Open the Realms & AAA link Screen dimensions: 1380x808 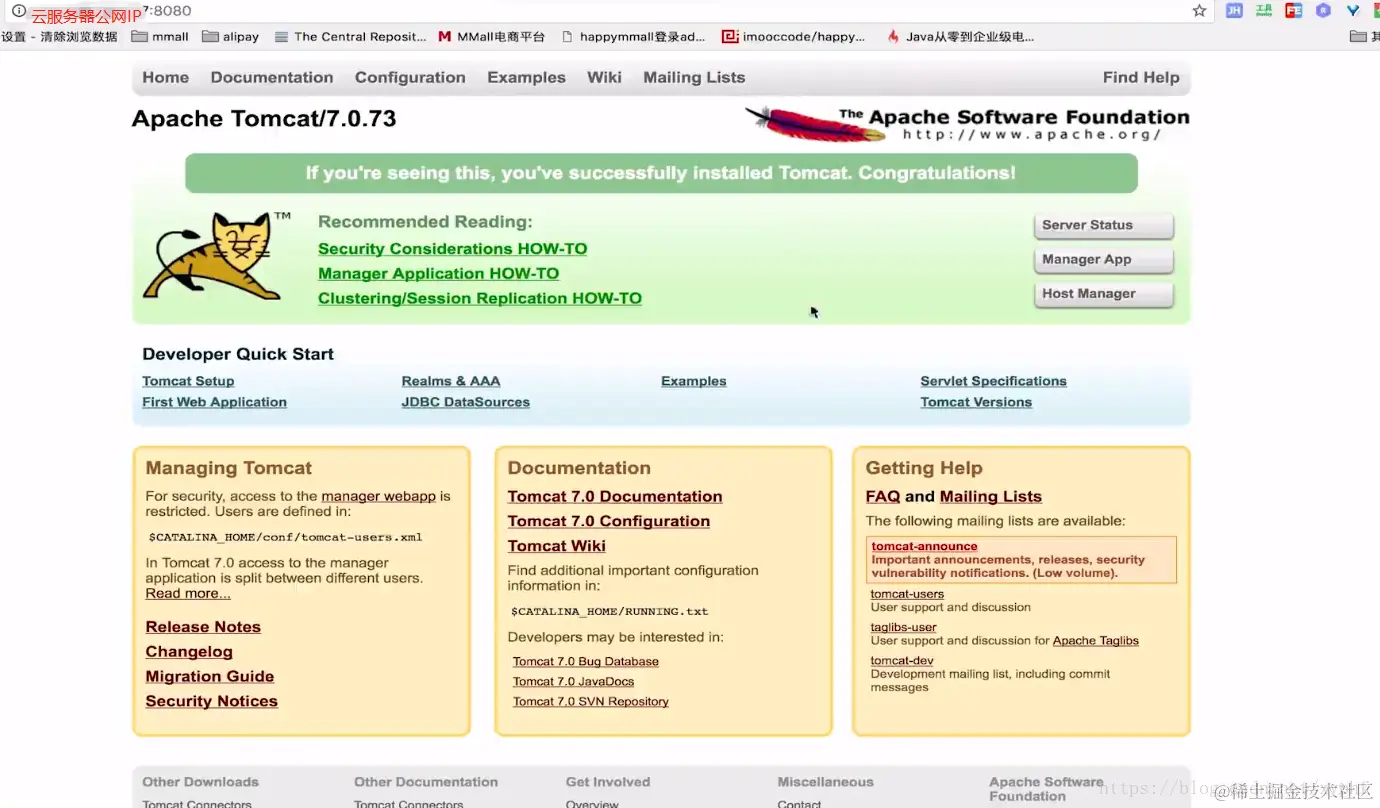click(x=451, y=381)
